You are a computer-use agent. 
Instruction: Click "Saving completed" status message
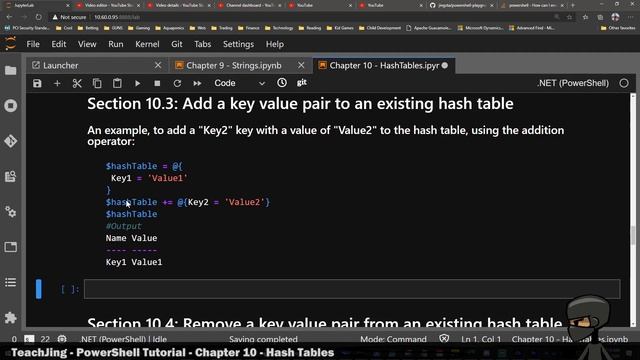point(263,339)
